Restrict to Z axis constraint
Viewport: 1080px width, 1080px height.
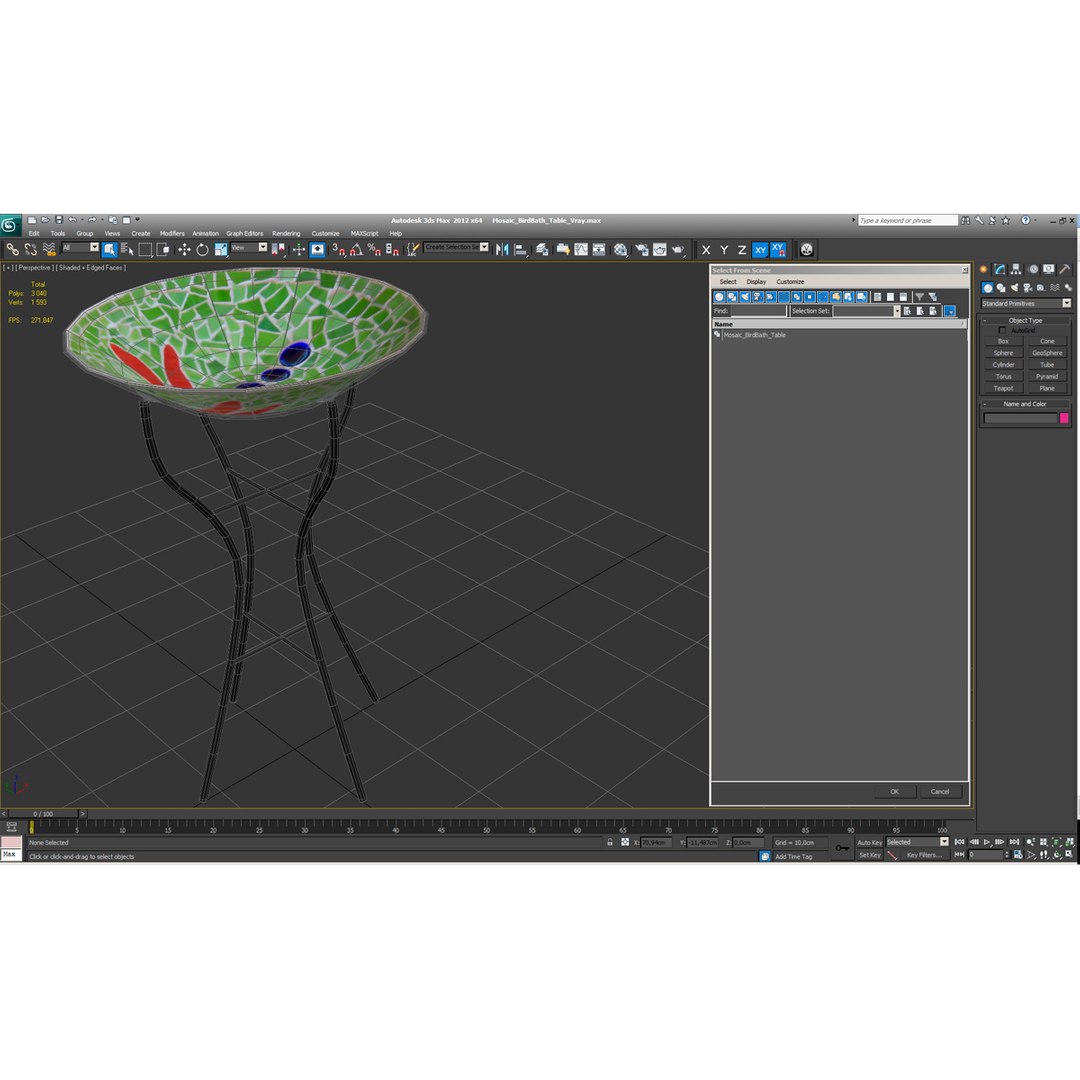point(742,250)
